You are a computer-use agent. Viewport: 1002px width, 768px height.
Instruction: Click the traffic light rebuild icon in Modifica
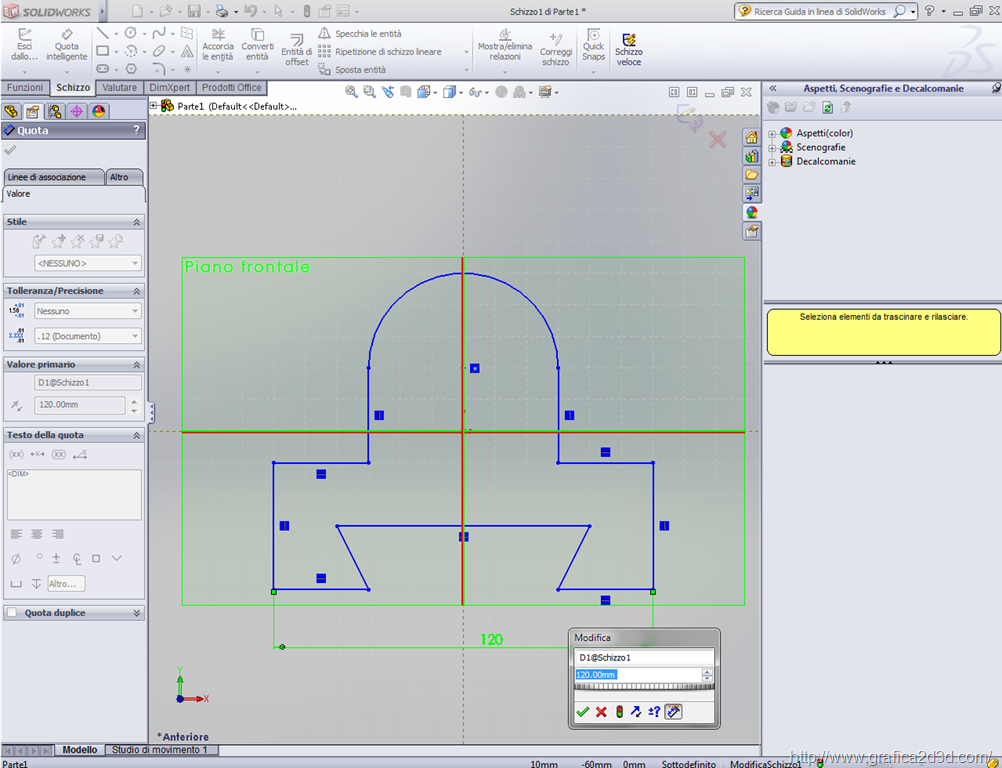point(618,712)
